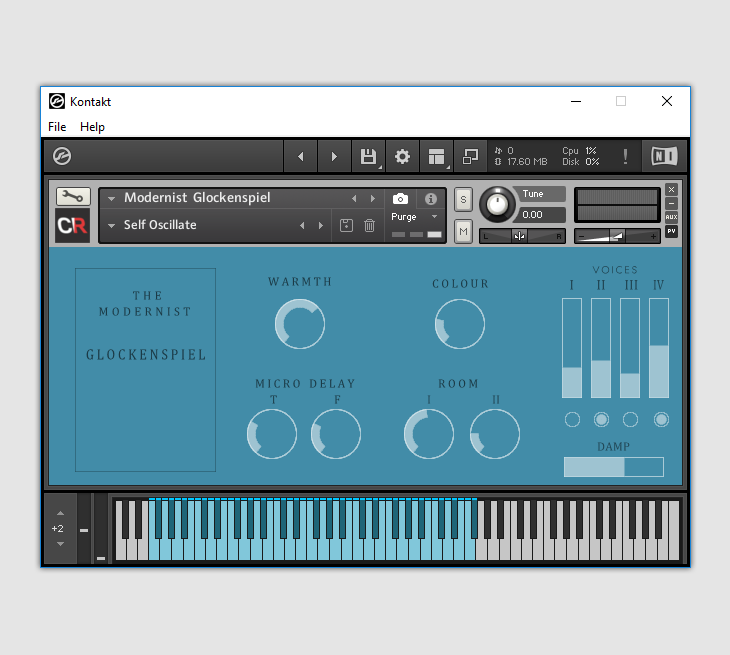This screenshot has width=730, height=655.
Task: Enable voice II radio button
Action: pos(601,420)
